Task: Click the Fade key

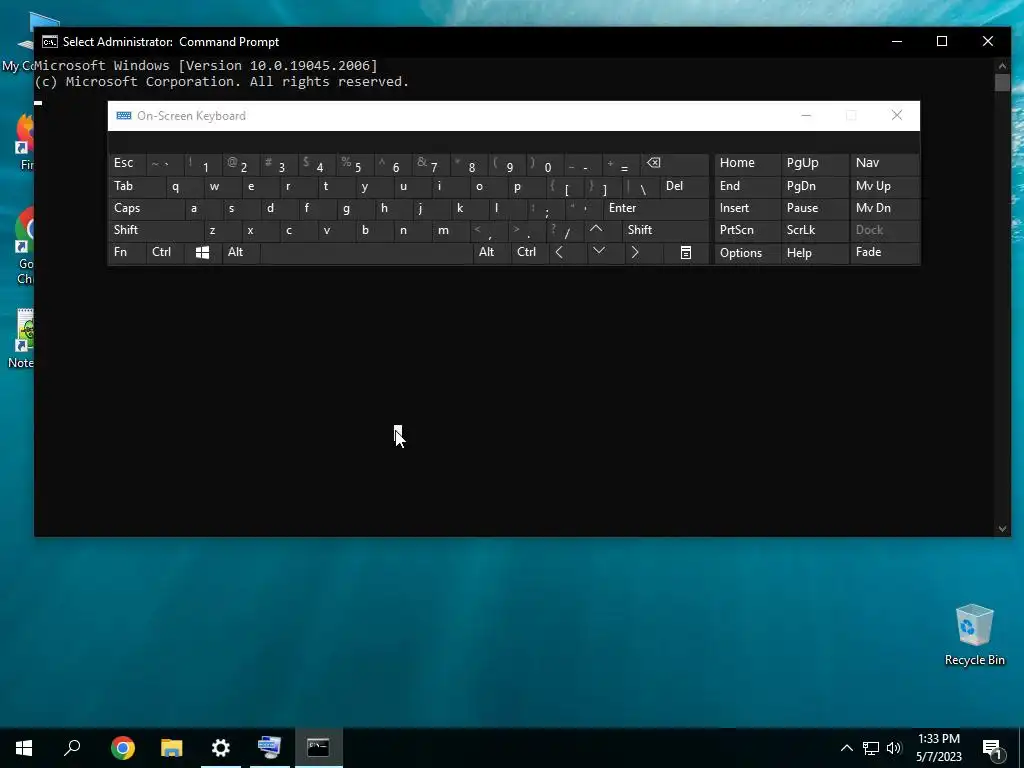Action: (885, 253)
